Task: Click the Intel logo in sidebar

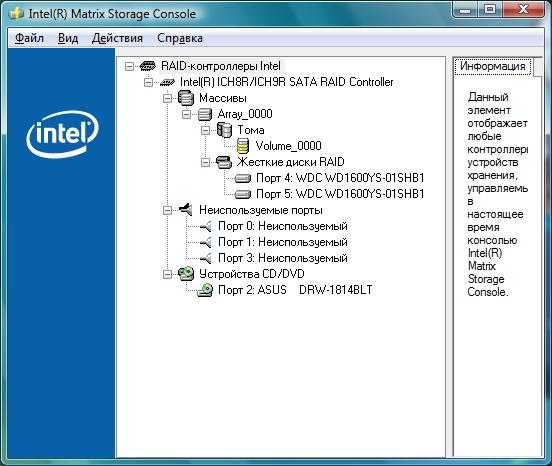Action: click(63, 134)
